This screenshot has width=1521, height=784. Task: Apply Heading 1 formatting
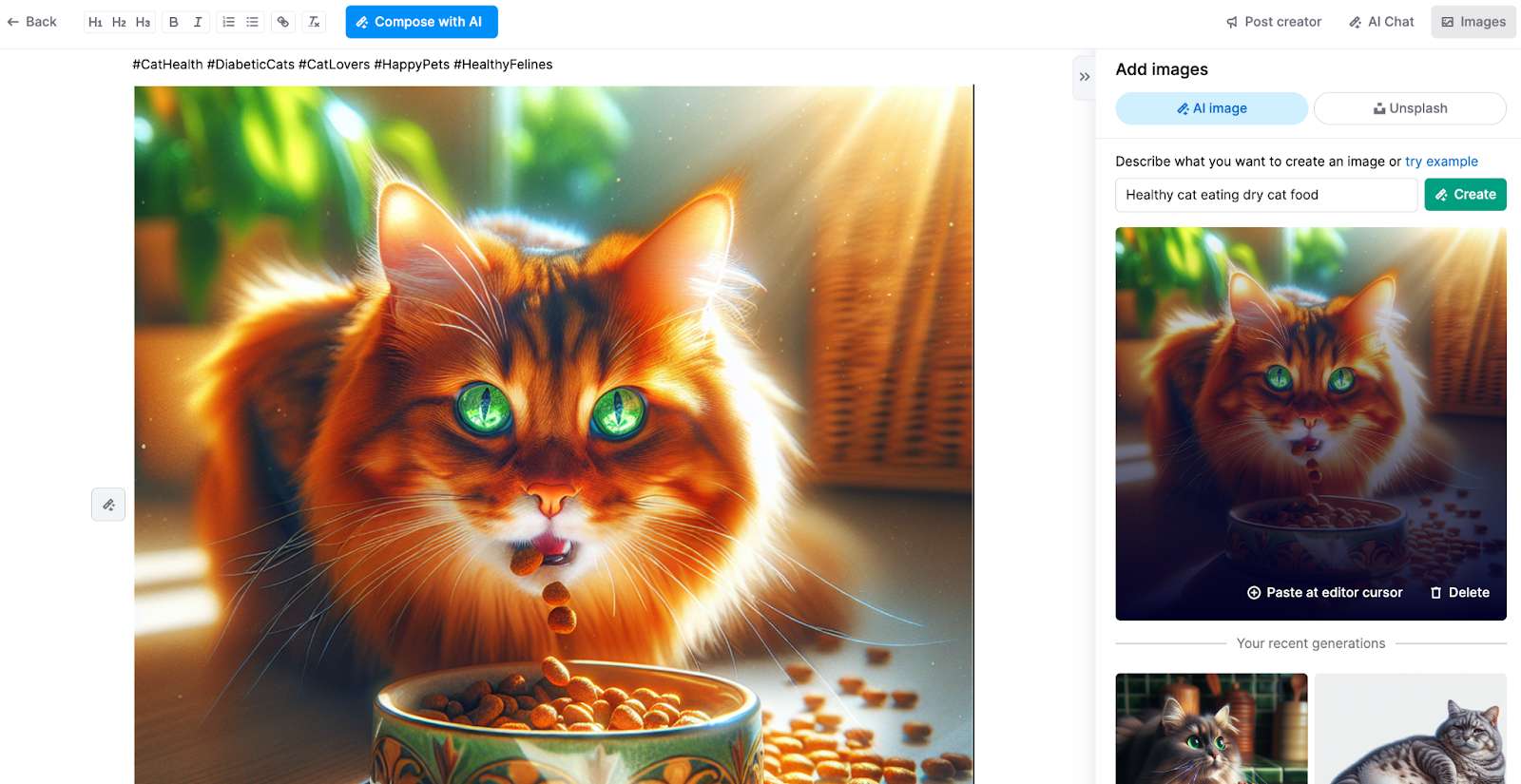click(95, 22)
